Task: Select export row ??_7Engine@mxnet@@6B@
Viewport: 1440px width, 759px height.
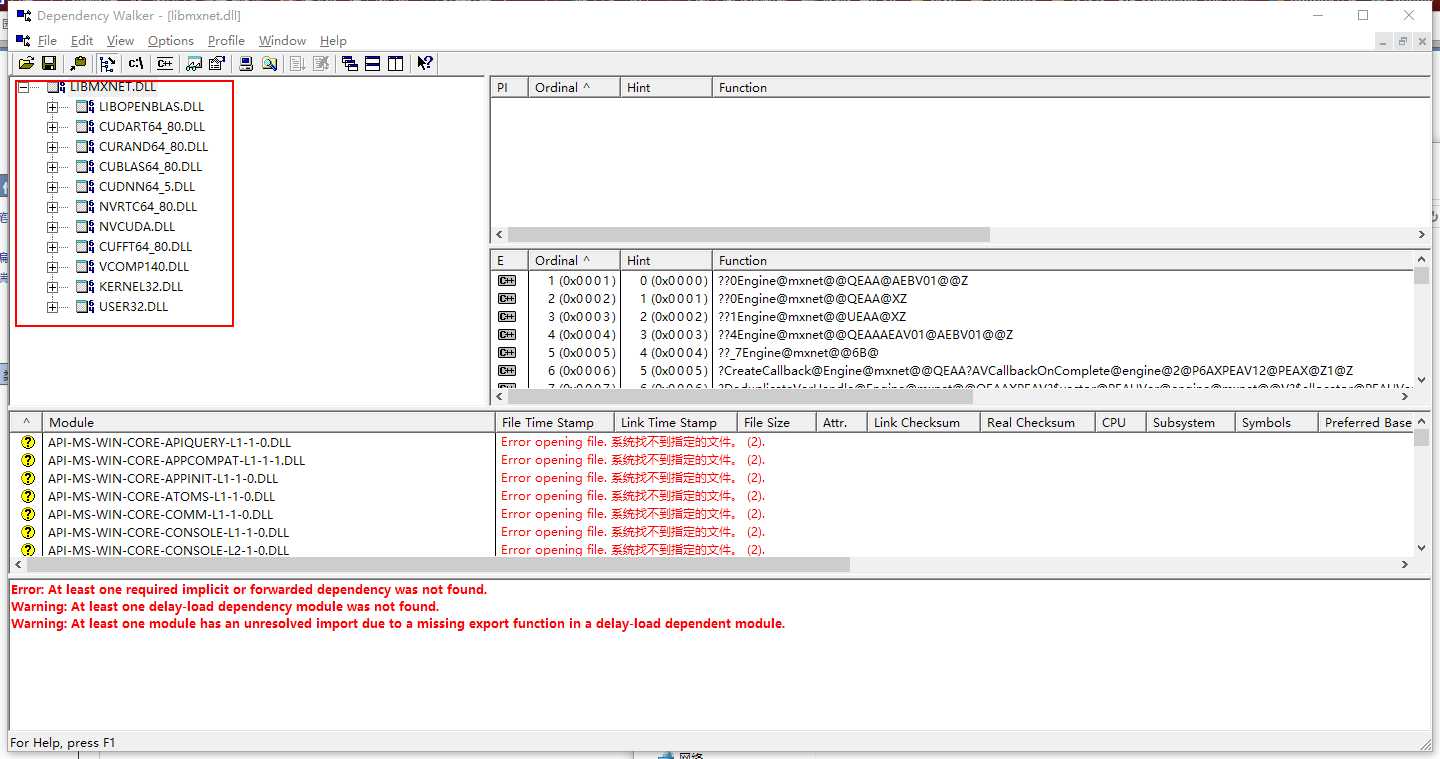Action: point(953,353)
